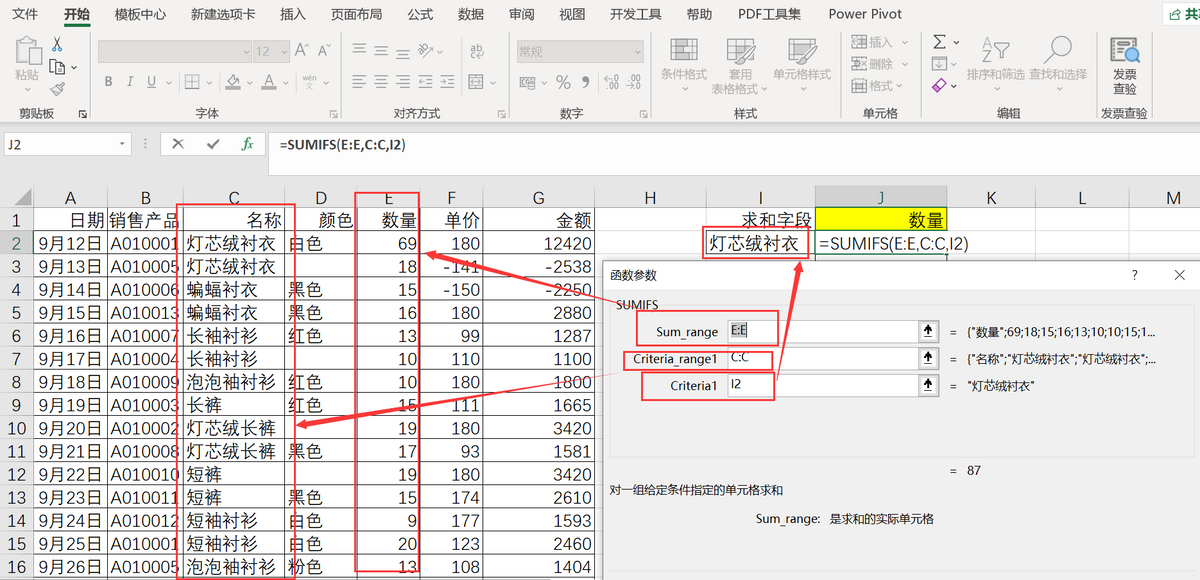The image size is (1200, 580).
Task: Open the 文件 menu tab
Action: coord(25,14)
